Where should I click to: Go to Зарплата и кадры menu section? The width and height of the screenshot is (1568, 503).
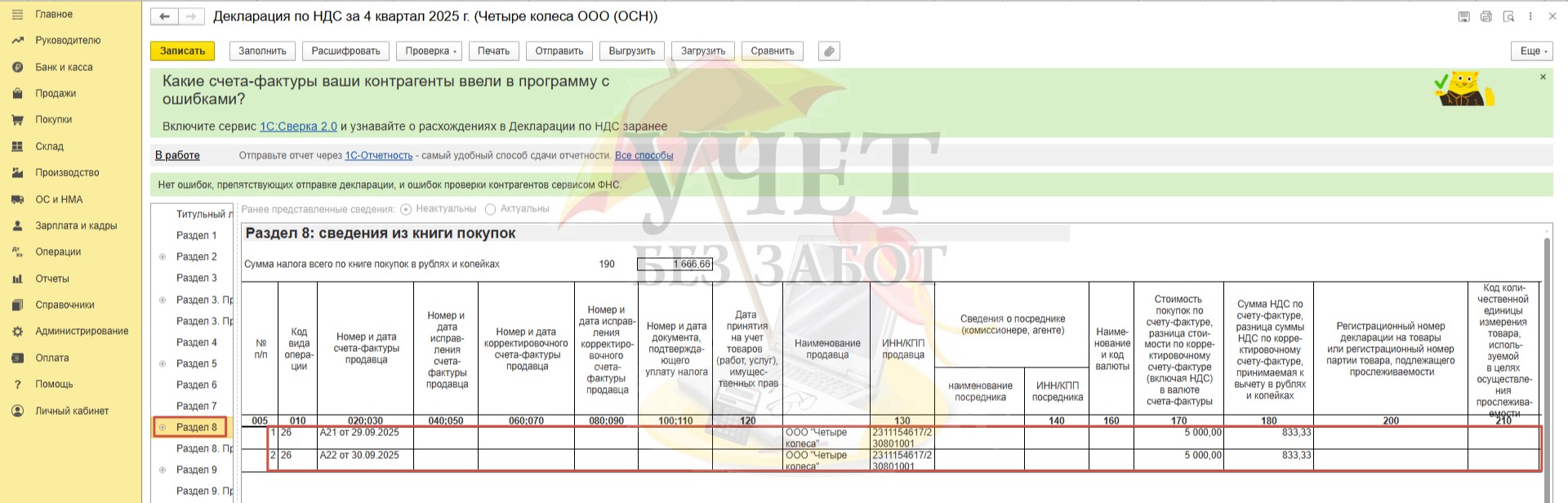pyautogui.click(x=76, y=225)
